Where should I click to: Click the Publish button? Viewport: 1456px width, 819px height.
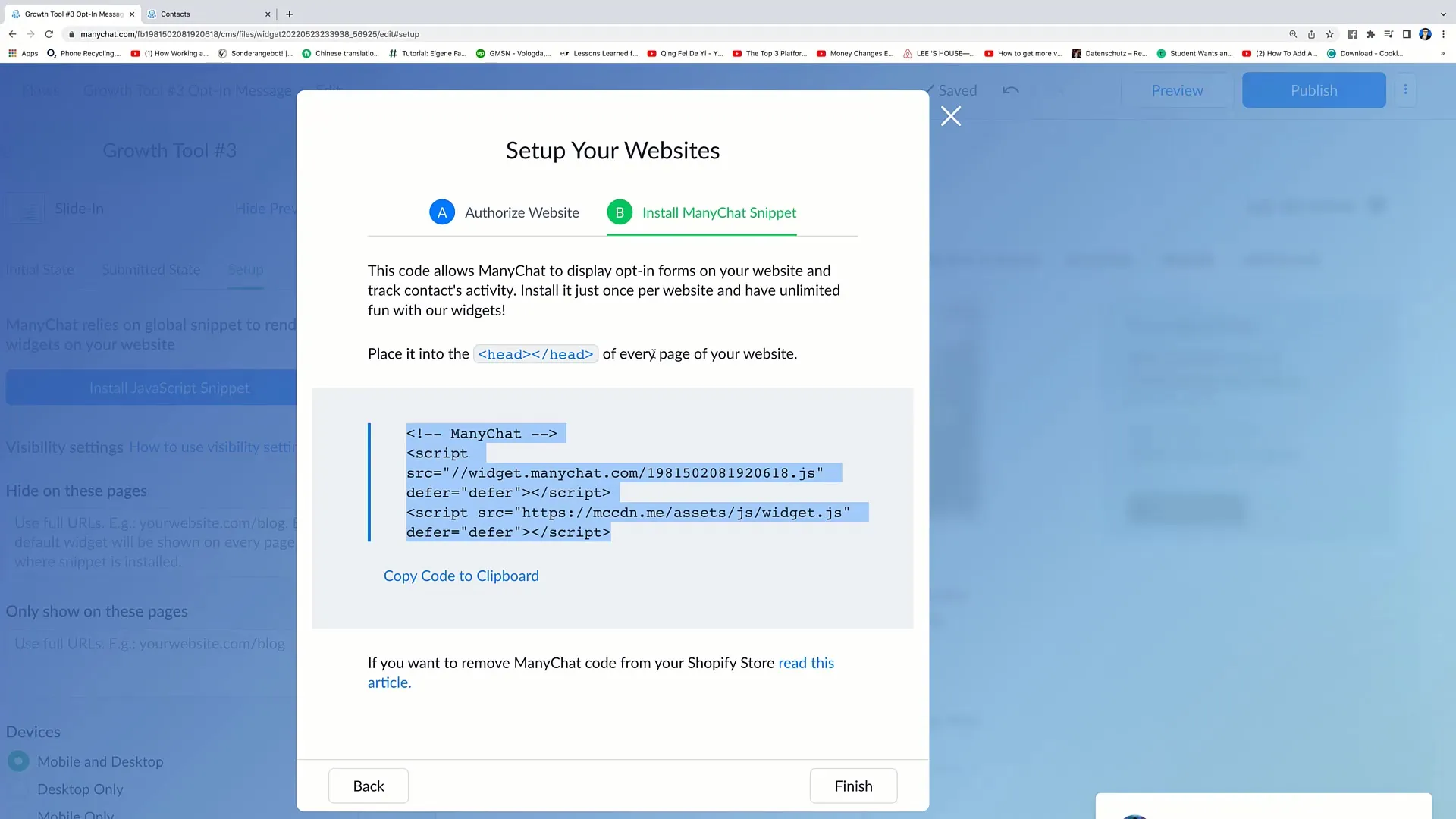pyautogui.click(x=1313, y=90)
